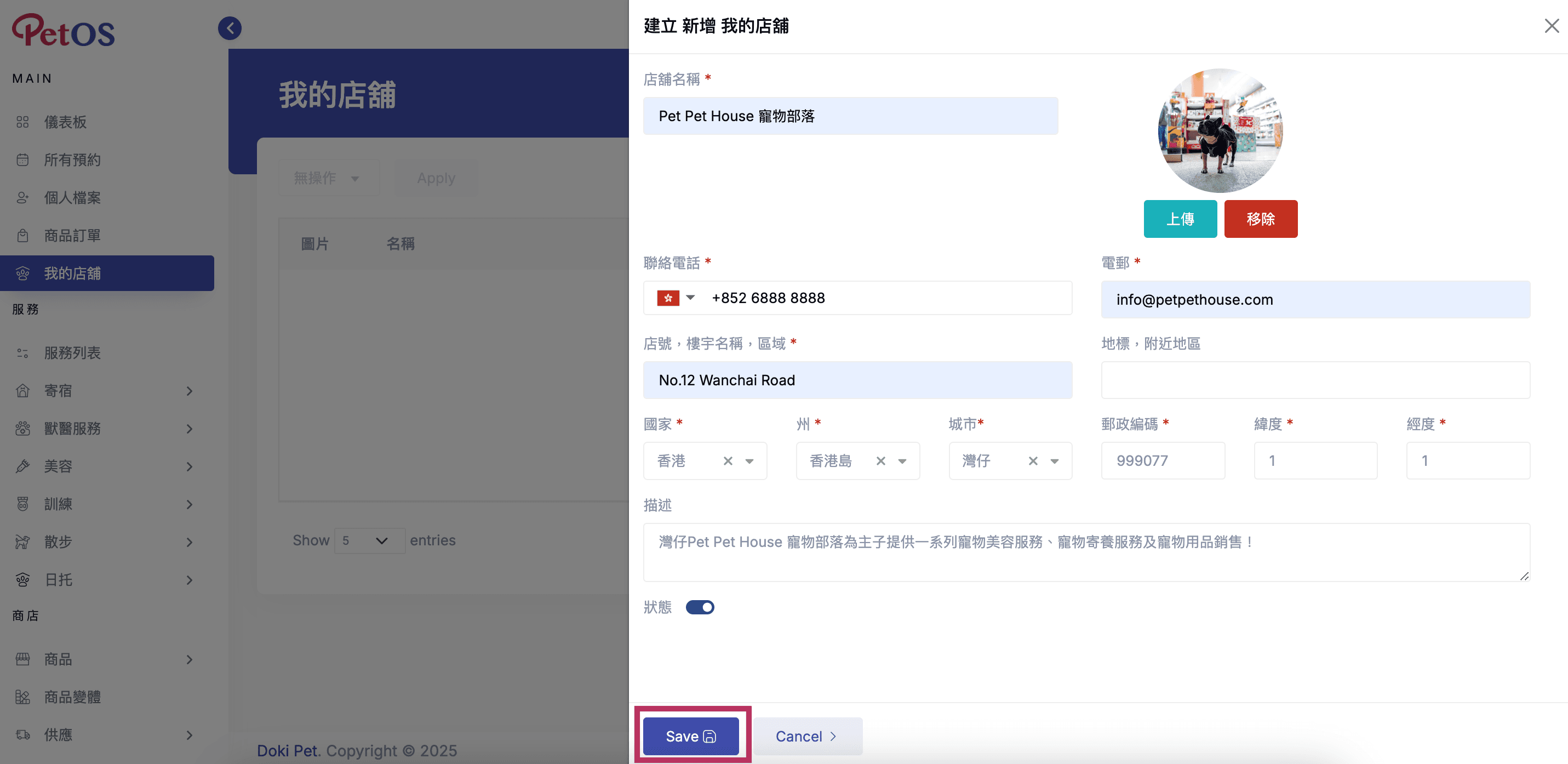1568x764 pixels.
Task: Open the 無操作 bulk action dropdown
Action: 329,178
